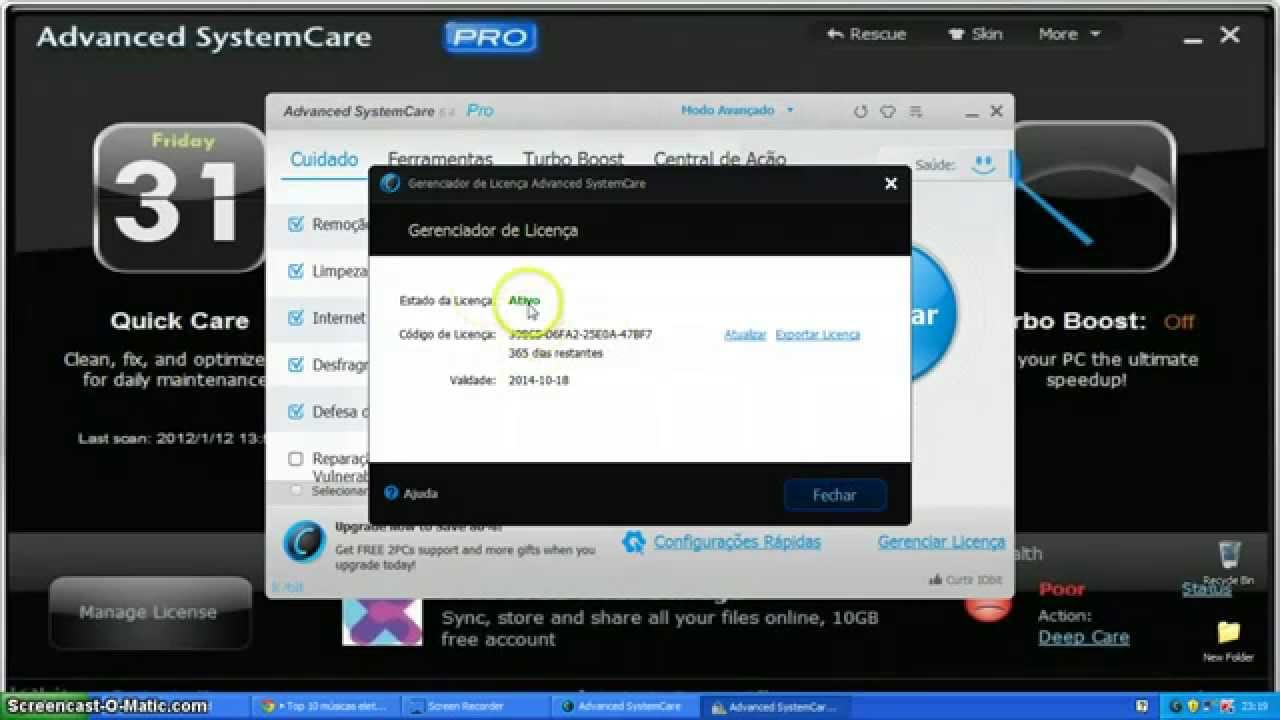The image size is (1280, 720).
Task: Click the skin icon in SystemCare 6 header
Action: [887, 112]
